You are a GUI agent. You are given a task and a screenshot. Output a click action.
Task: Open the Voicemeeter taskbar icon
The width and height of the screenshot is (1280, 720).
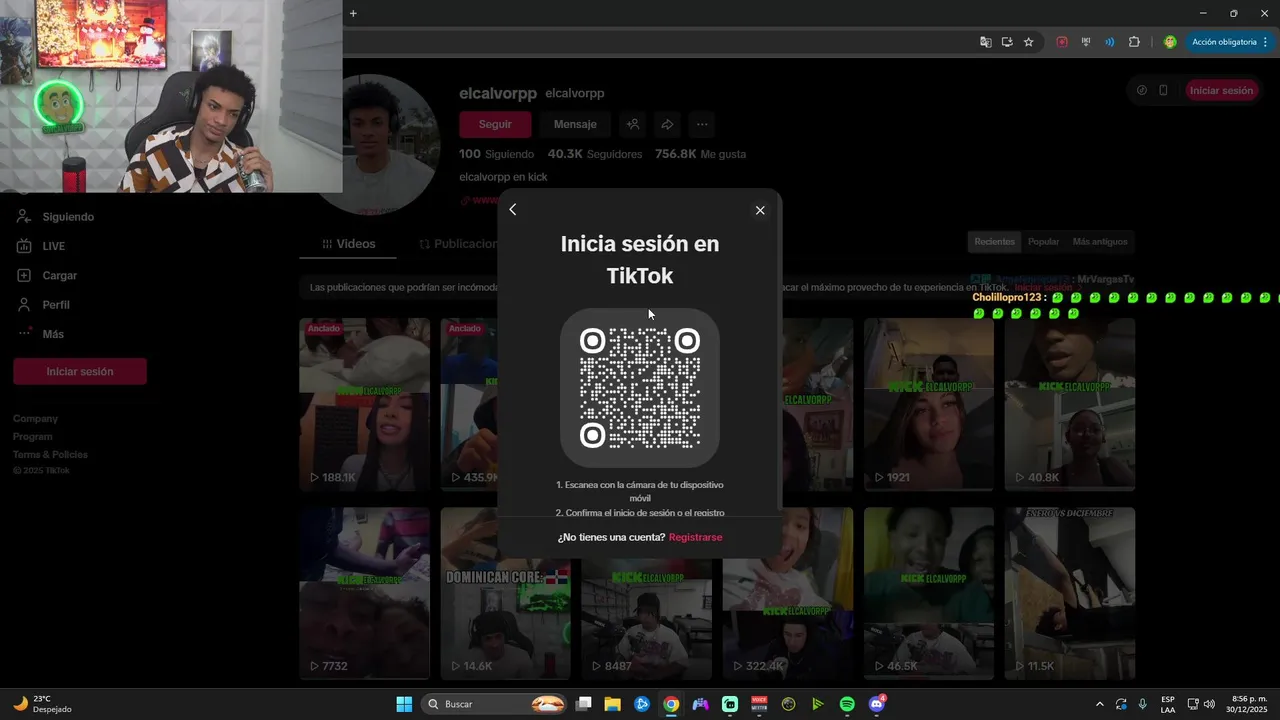[x=759, y=704]
